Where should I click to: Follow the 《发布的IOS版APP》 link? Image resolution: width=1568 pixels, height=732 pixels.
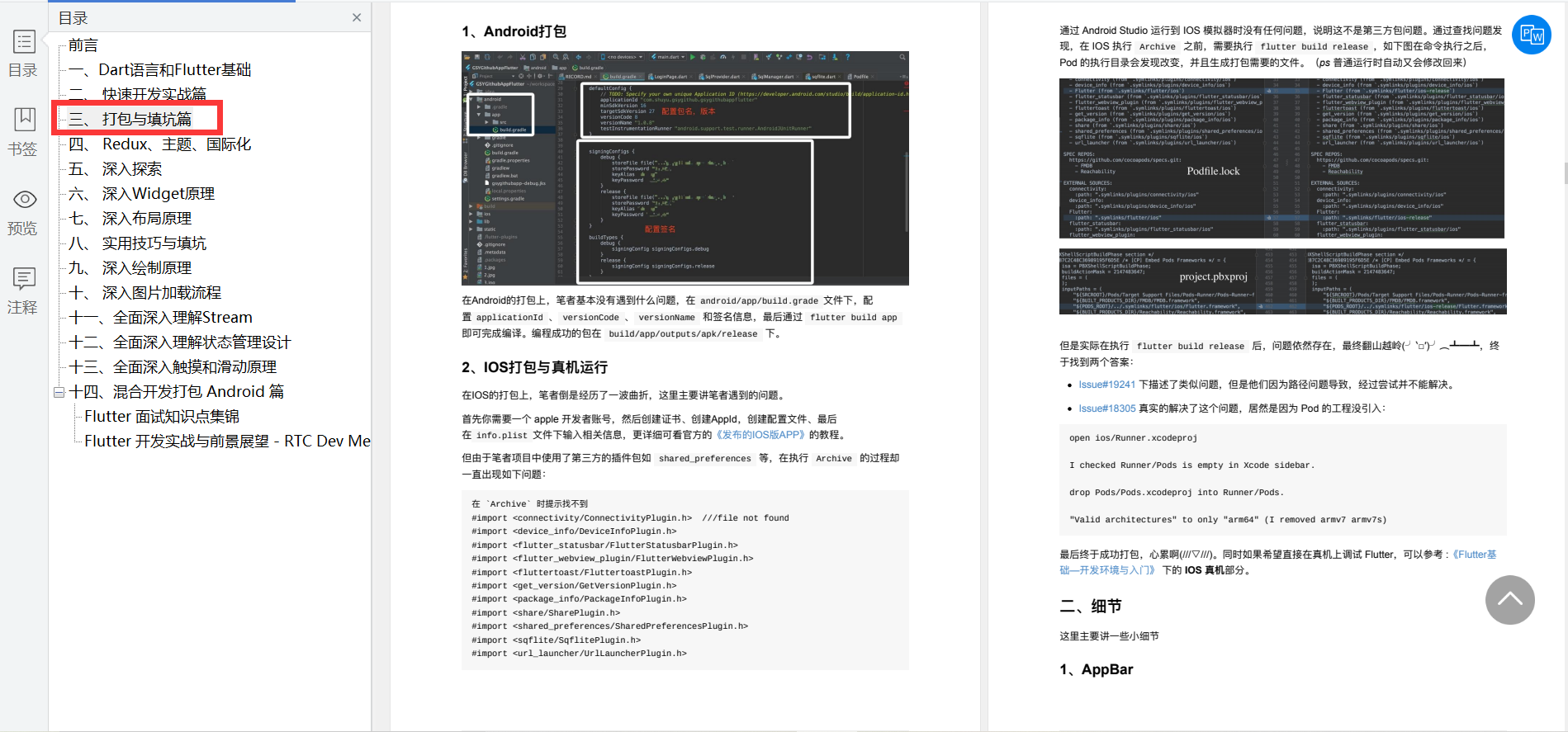pyautogui.click(x=760, y=435)
